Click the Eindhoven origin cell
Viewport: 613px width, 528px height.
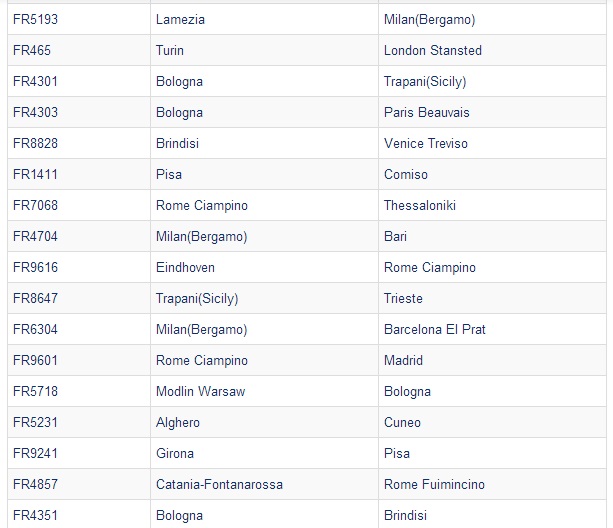(x=264, y=267)
